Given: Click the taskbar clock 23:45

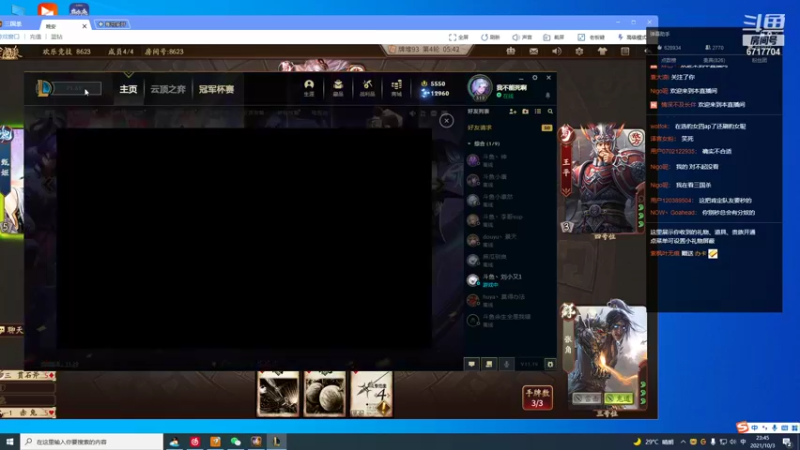Looking at the screenshot, I should [763, 442].
